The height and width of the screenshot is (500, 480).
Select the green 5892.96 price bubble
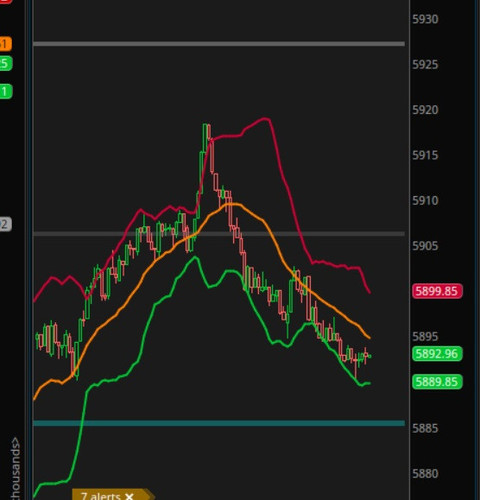click(x=437, y=353)
